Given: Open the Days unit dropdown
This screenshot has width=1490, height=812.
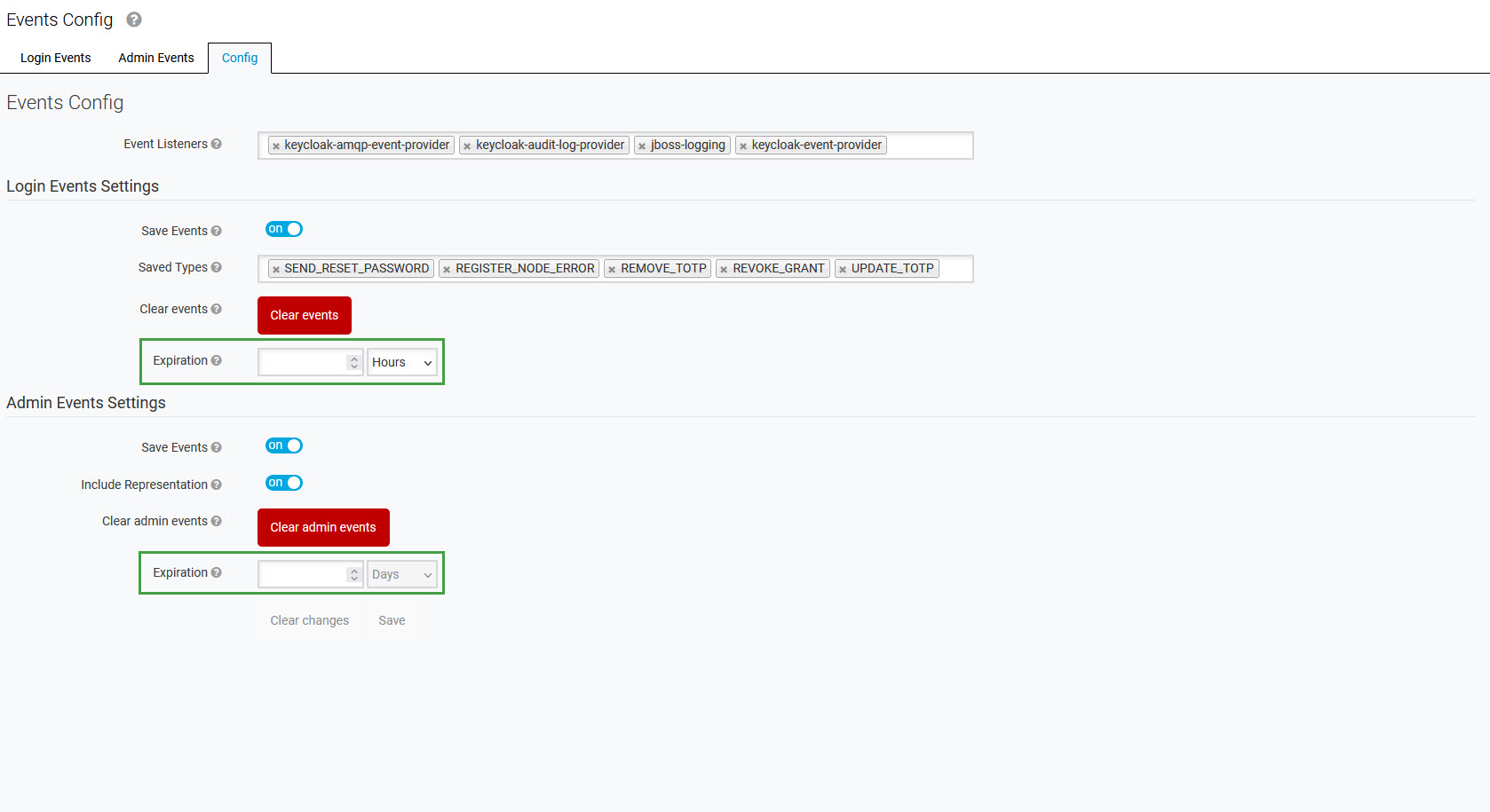Looking at the screenshot, I should click(x=402, y=574).
